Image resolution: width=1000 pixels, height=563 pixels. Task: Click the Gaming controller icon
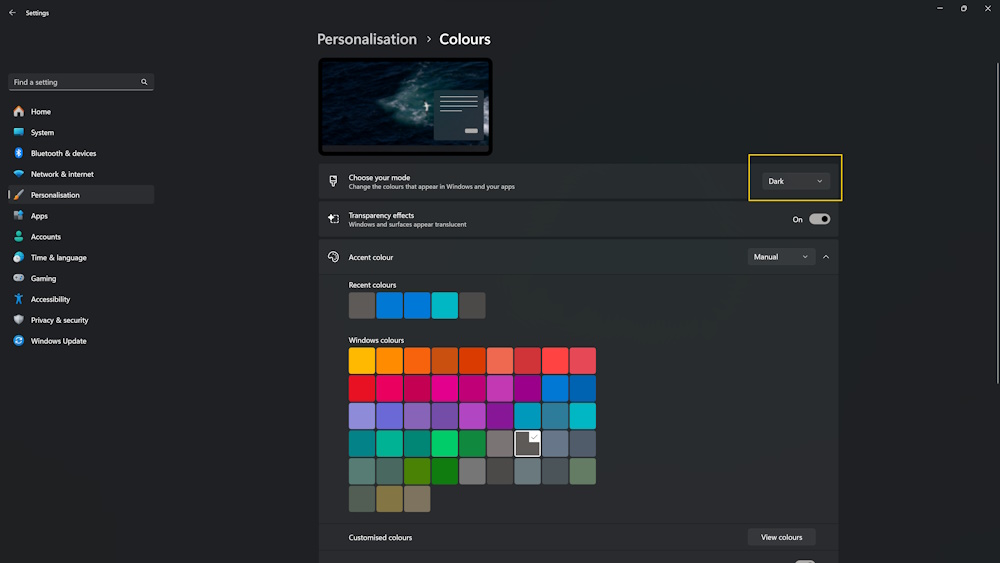(x=18, y=278)
